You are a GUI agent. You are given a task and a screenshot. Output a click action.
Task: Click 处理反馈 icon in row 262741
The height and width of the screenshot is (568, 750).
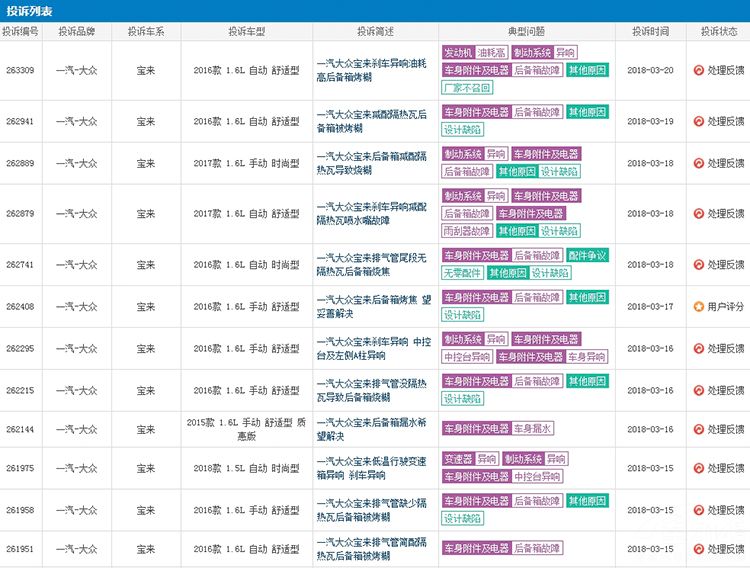(698, 264)
